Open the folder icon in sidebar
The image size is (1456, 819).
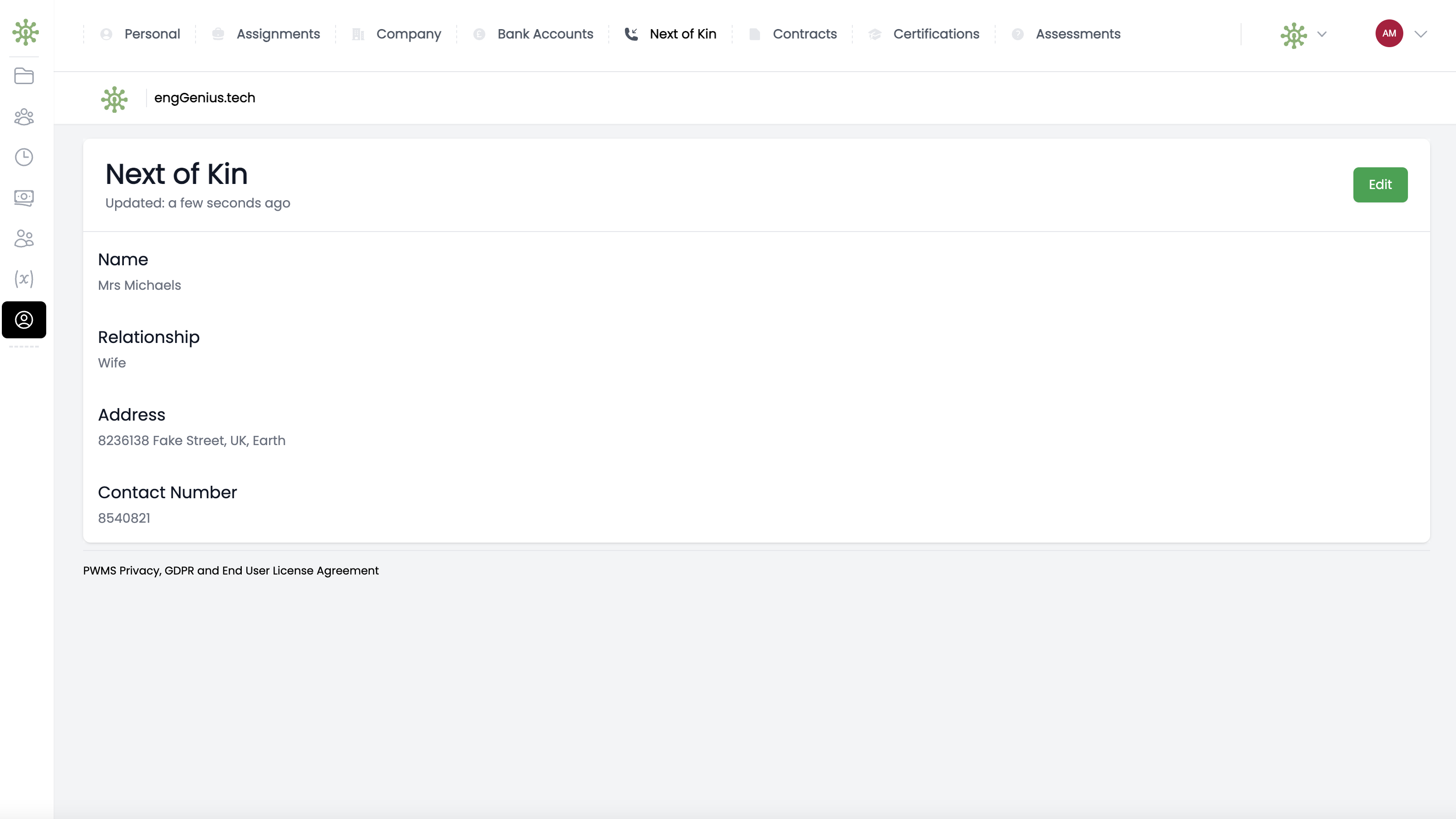[24, 76]
